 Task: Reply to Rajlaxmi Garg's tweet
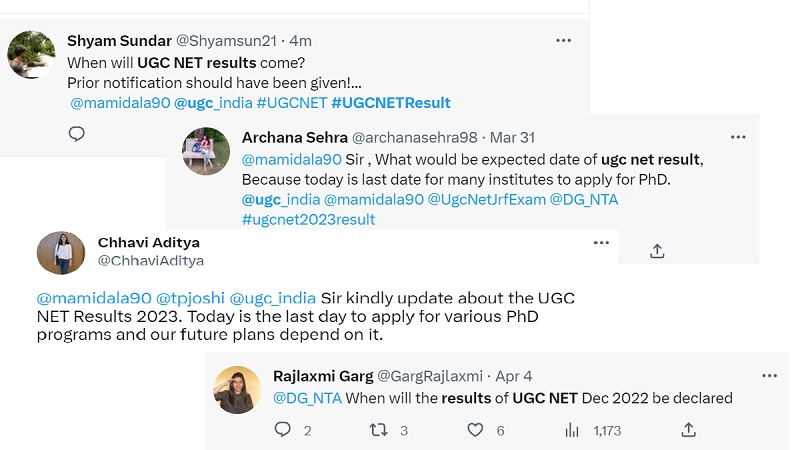click(283, 430)
